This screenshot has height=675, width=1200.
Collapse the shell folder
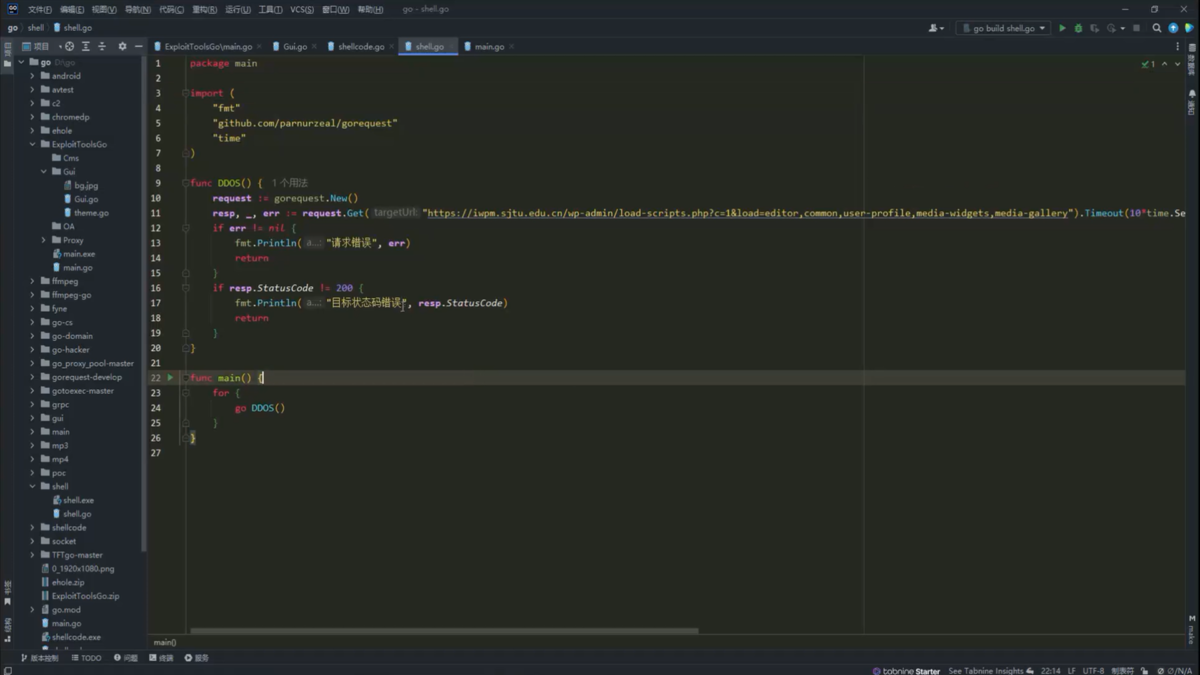click(32, 486)
